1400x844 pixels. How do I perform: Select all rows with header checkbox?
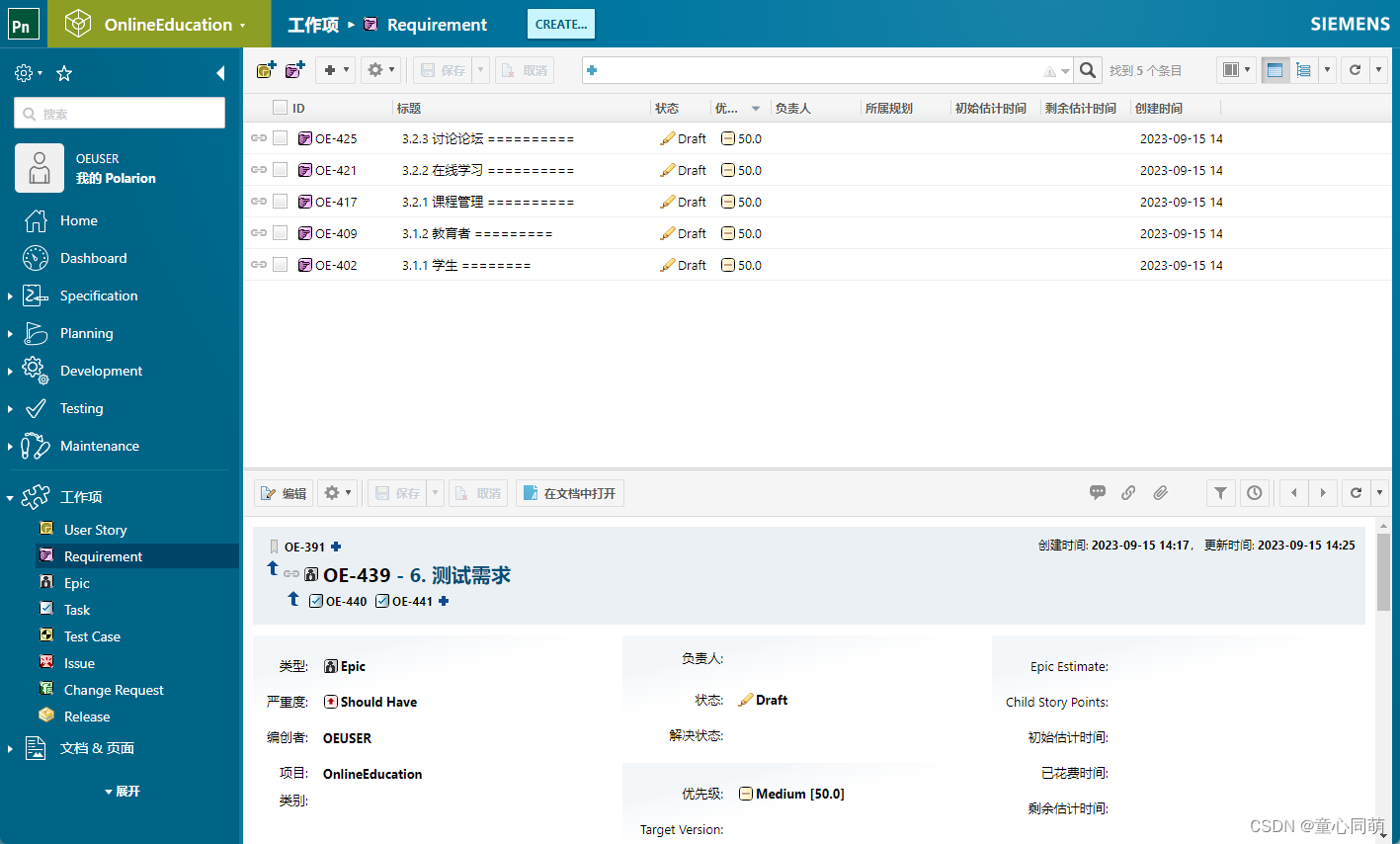point(280,107)
